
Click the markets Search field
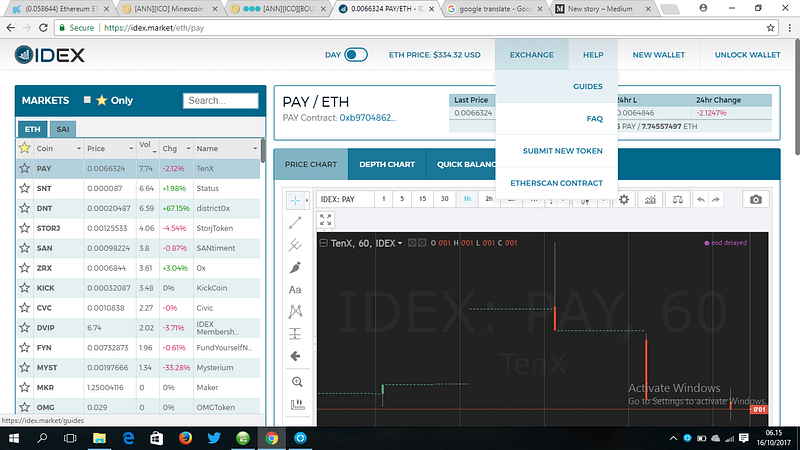[x=220, y=101]
